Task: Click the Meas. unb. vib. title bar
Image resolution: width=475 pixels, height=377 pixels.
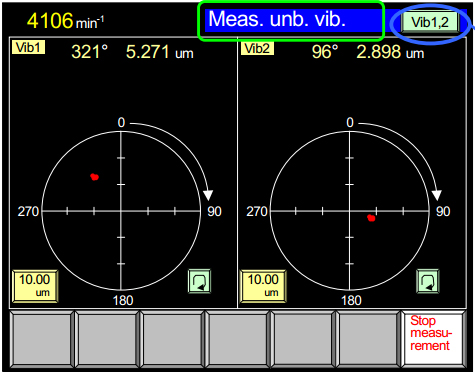Action: point(293,20)
